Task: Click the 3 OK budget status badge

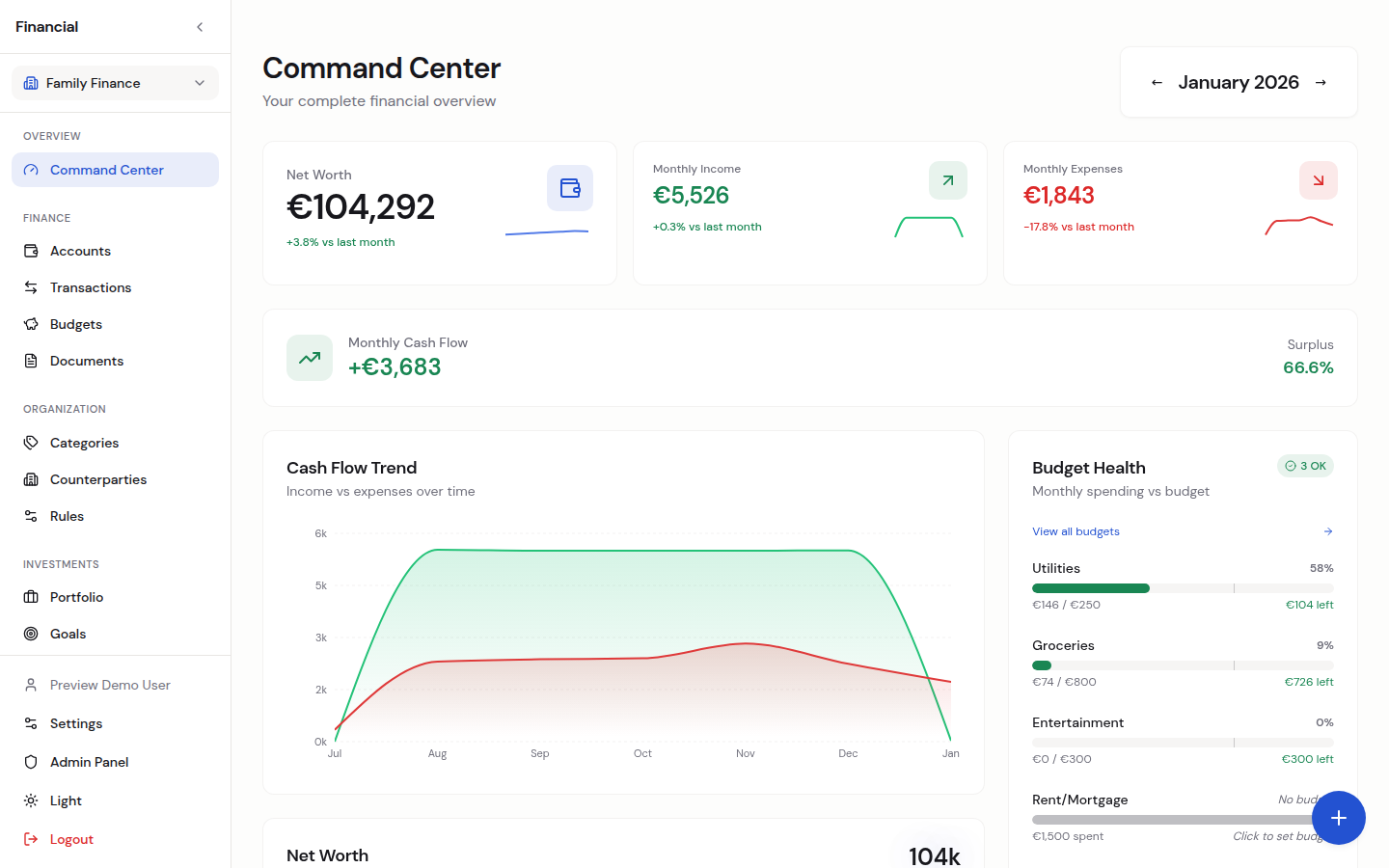Action: (1305, 466)
